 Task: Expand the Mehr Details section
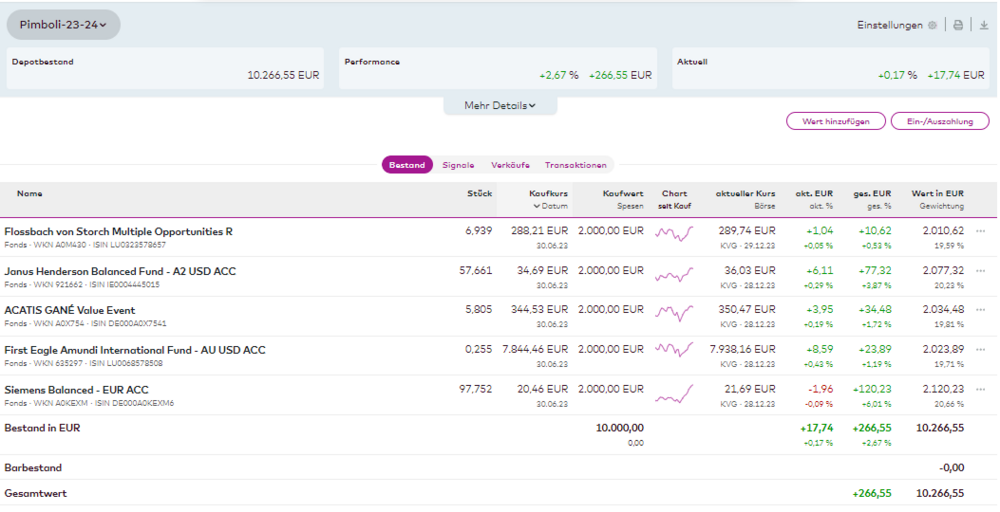click(x=500, y=105)
